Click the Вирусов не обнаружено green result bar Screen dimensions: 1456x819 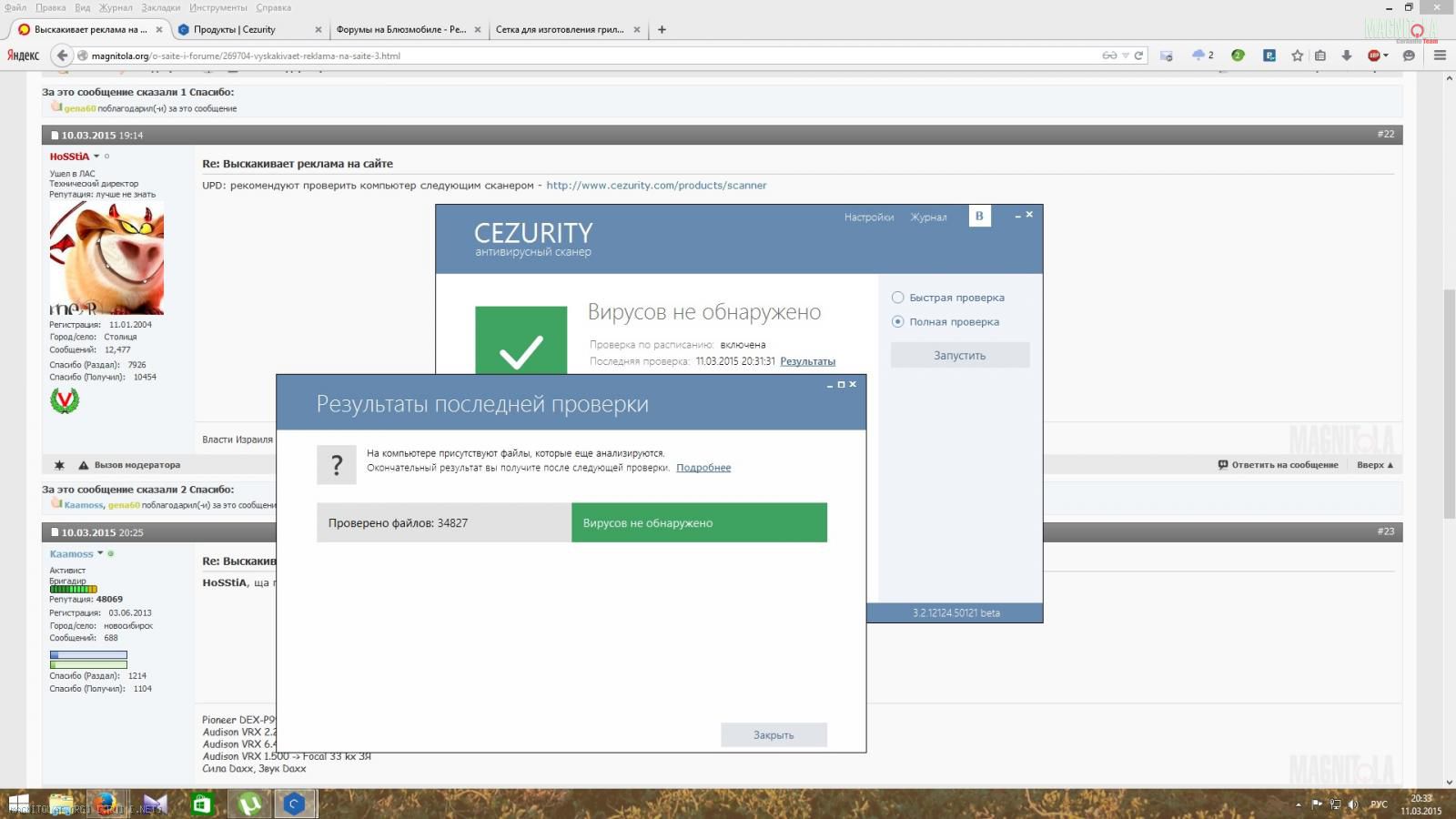point(699,522)
